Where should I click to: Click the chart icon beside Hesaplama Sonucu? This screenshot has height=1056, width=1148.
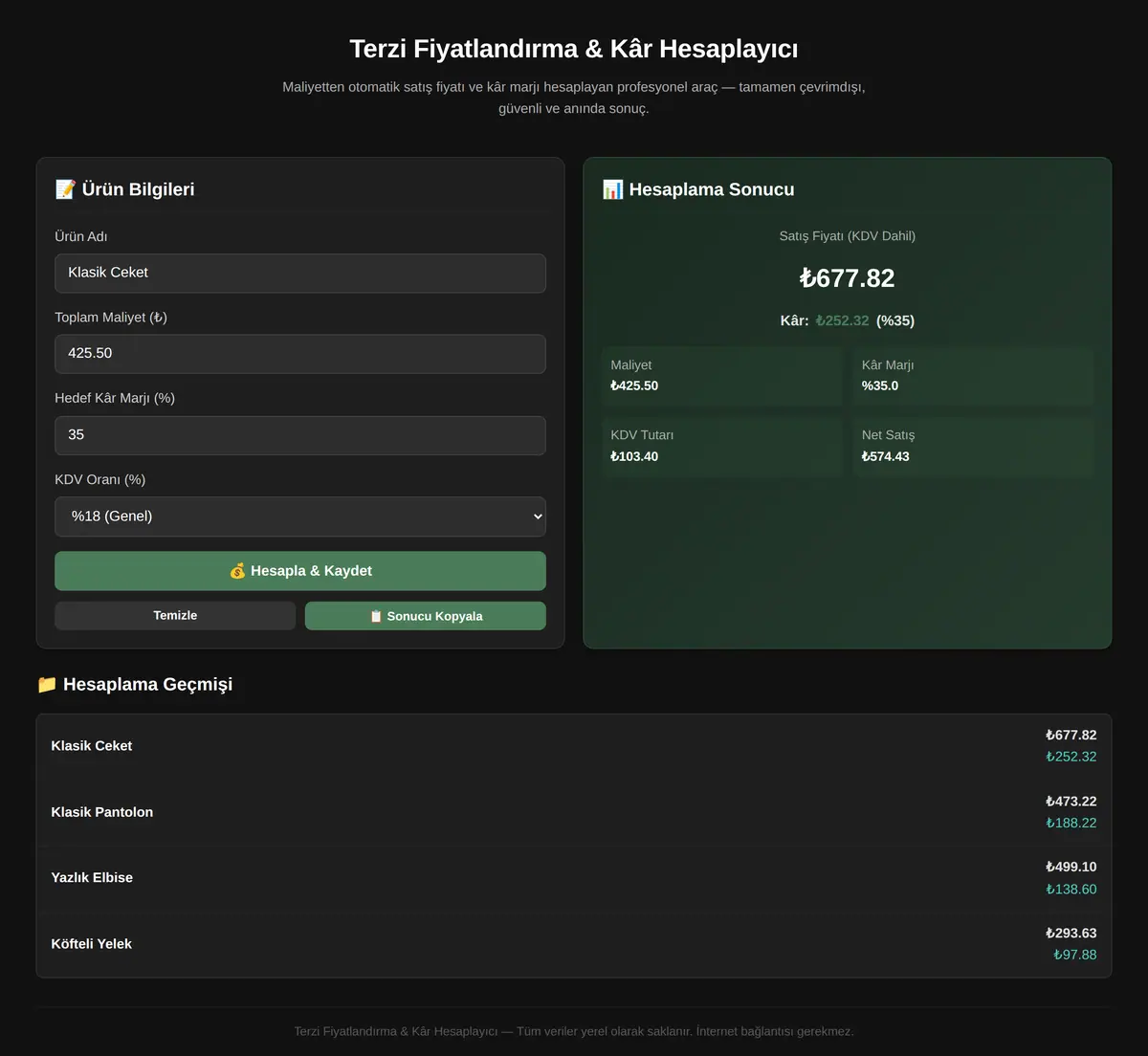tap(612, 189)
